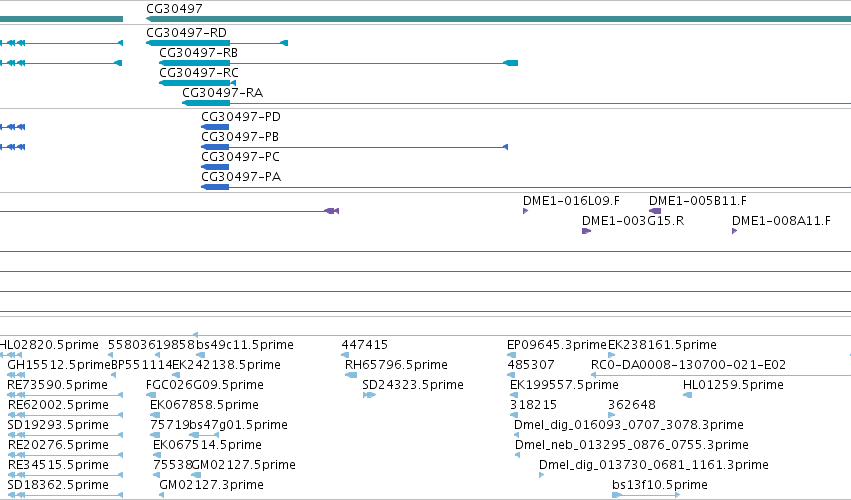Open EST RH65796.5prime
851x500 pixels.
tap(396, 365)
